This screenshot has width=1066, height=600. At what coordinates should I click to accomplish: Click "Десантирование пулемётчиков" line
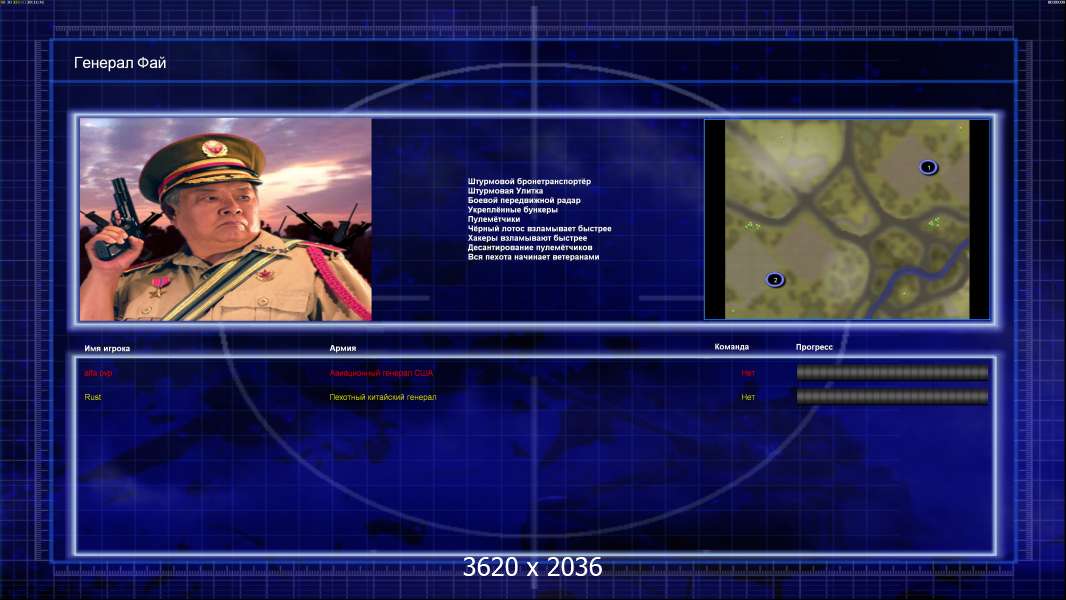(x=530, y=247)
